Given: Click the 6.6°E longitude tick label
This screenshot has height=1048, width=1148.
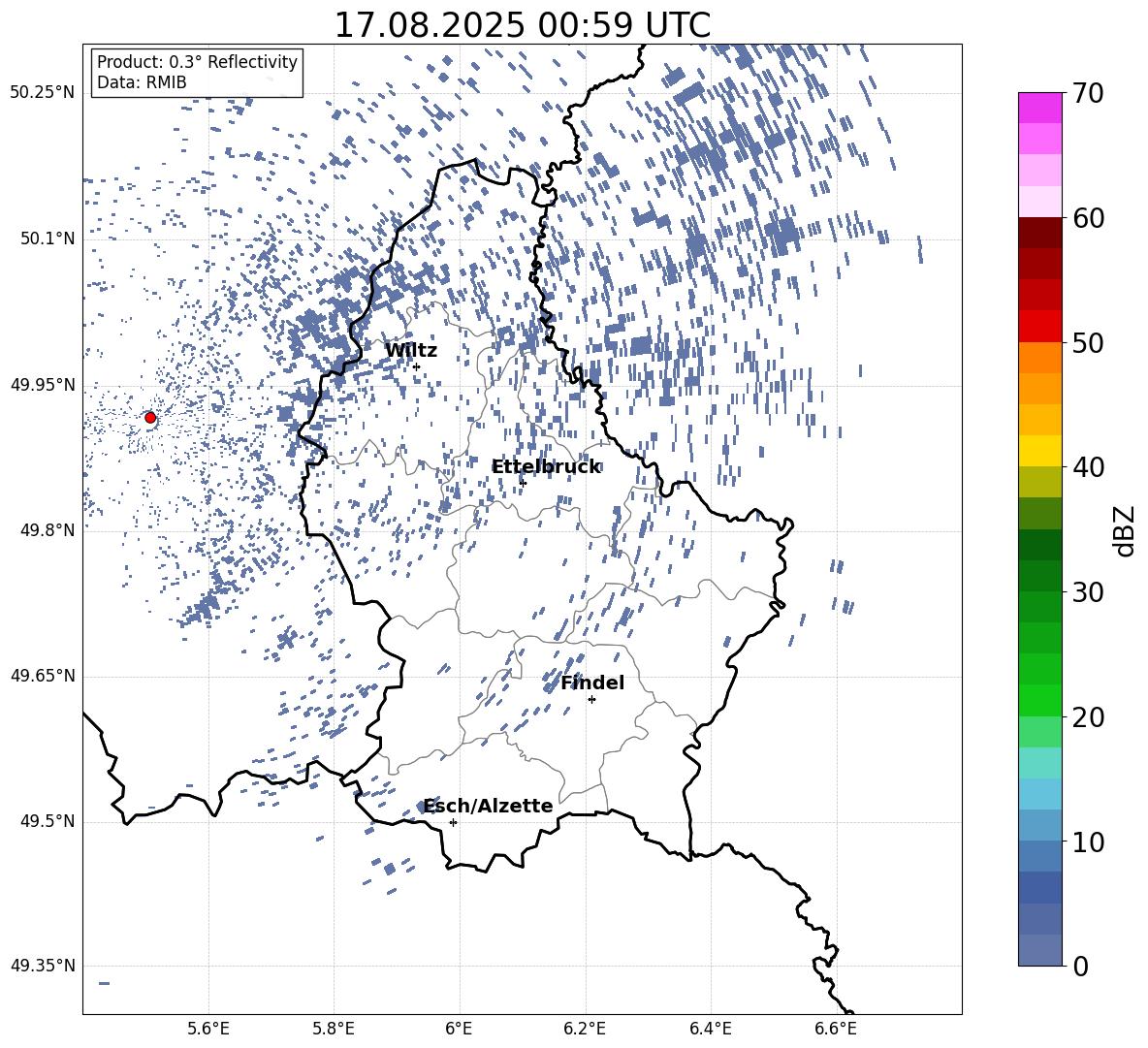Looking at the screenshot, I should pos(836,1029).
